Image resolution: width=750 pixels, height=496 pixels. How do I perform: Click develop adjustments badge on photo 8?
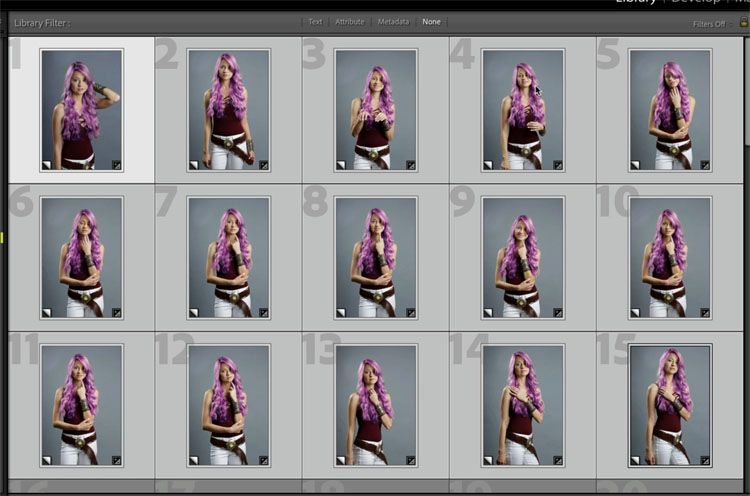click(410, 313)
